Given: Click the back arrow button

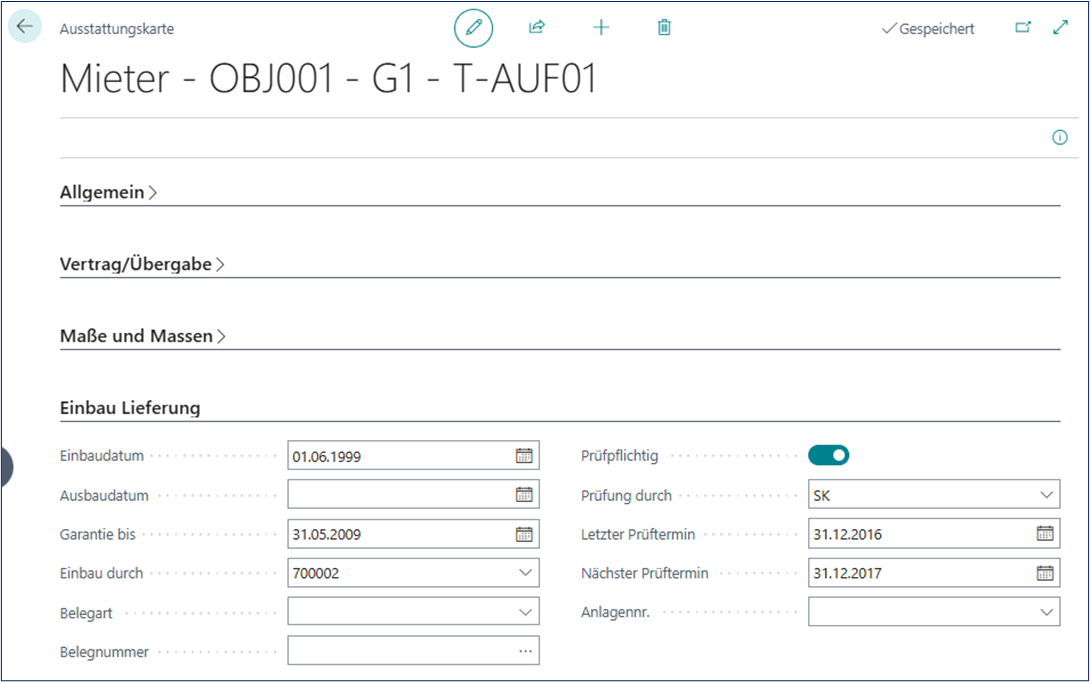Looking at the screenshot, I should point(25,27).
